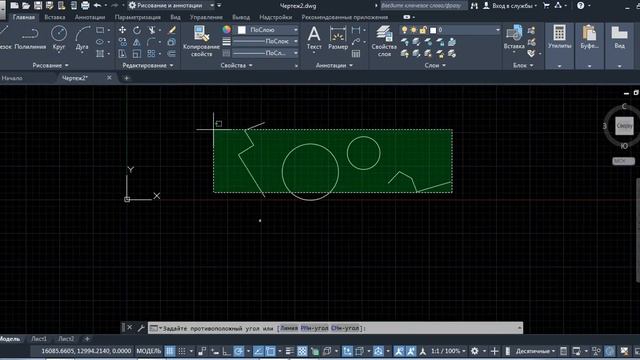
Task: Click the Save icon in quick access toolbar
Action: click(38, 6)
